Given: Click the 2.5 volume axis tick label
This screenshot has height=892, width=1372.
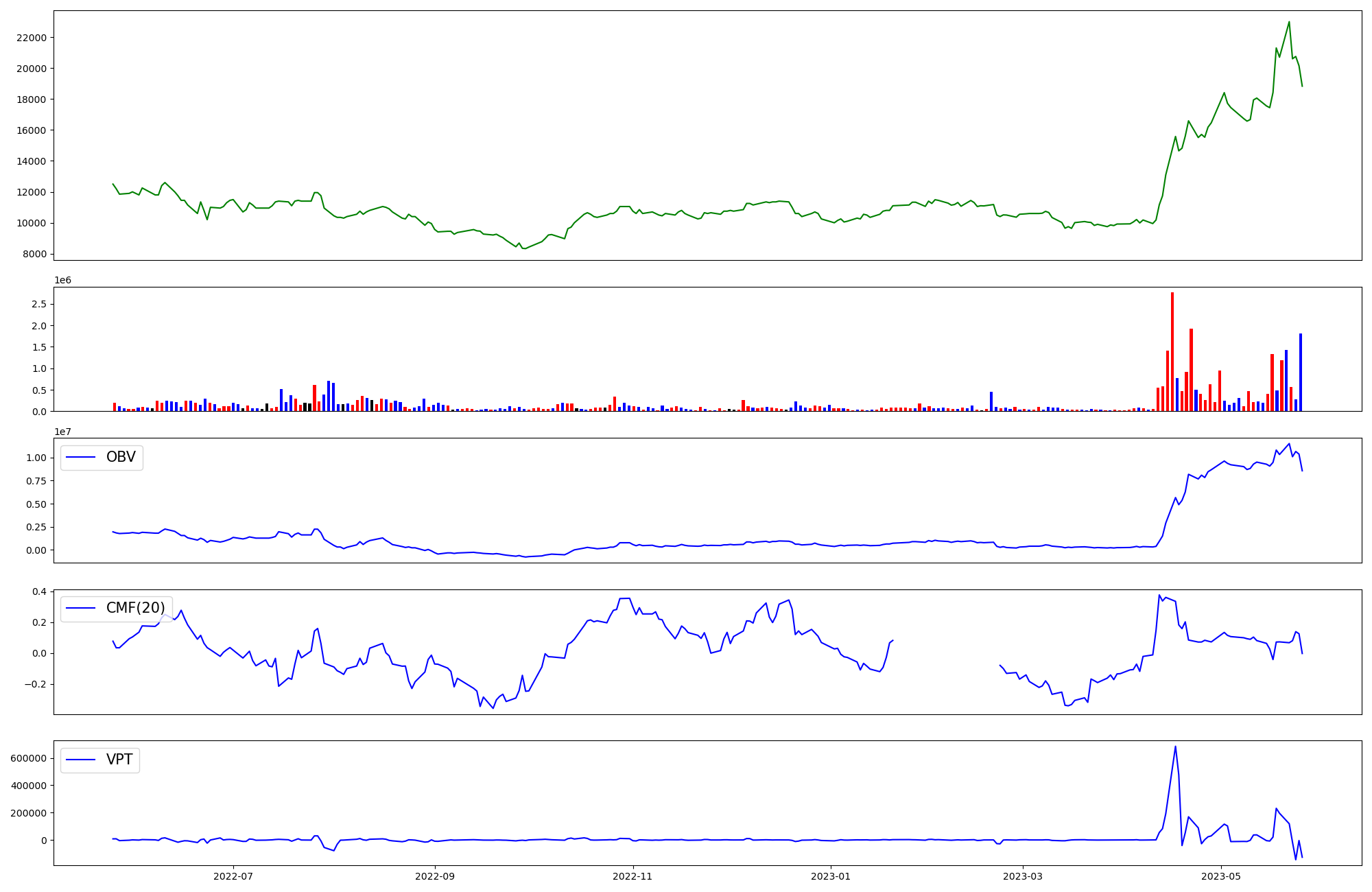Looking at the screenshot, I should 40,304.
